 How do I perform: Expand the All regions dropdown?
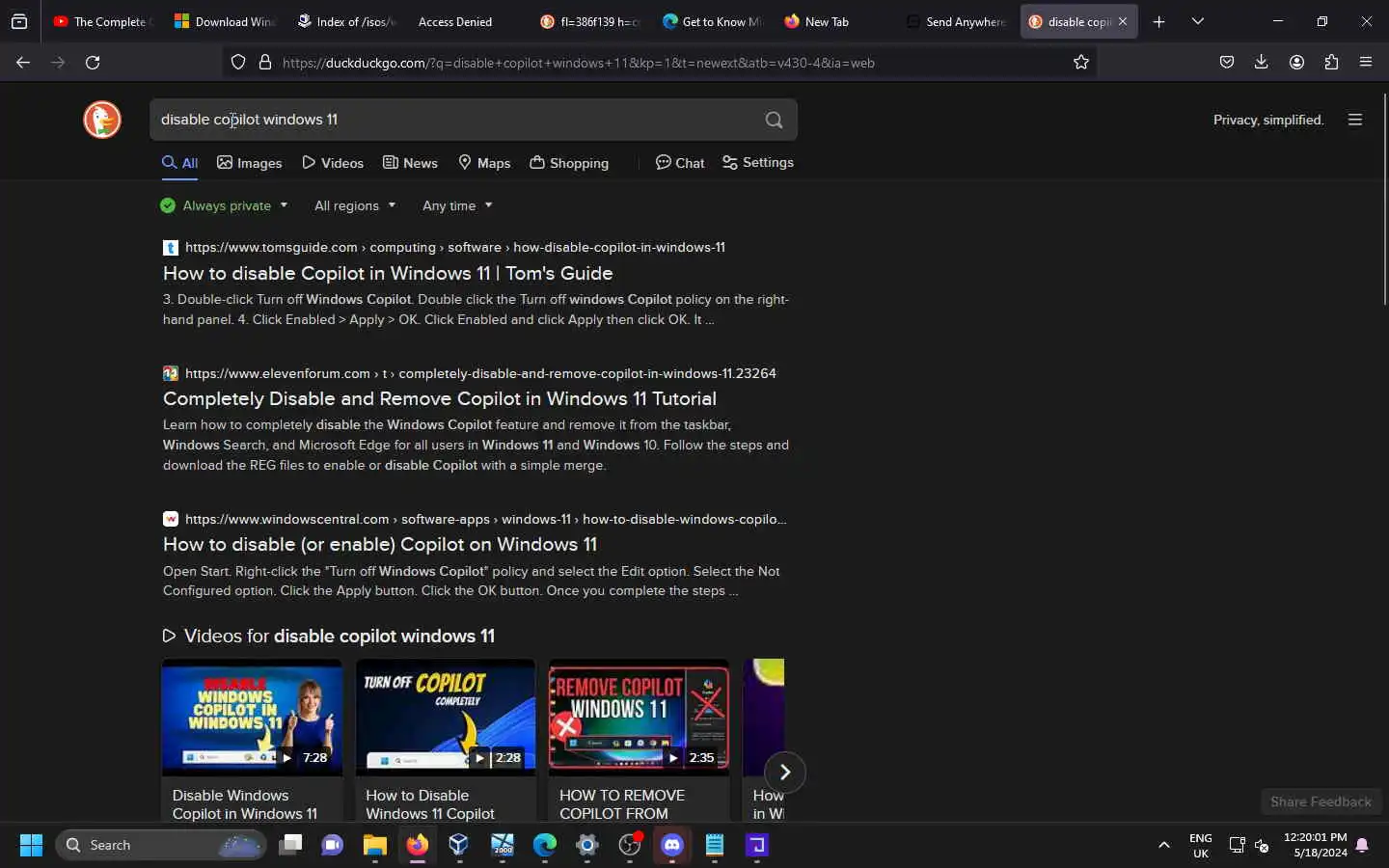[x=355, y=205]
